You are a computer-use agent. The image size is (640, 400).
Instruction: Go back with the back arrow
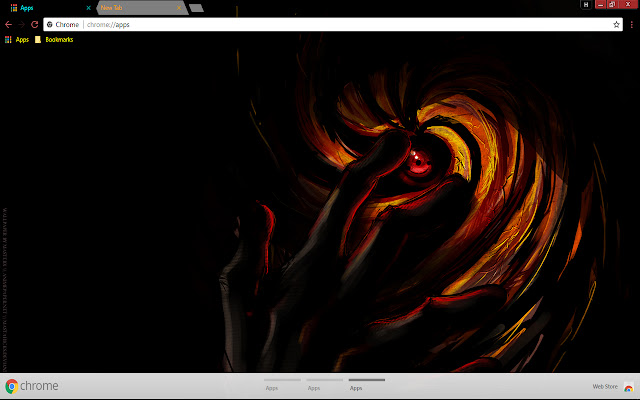coord(8,24)
